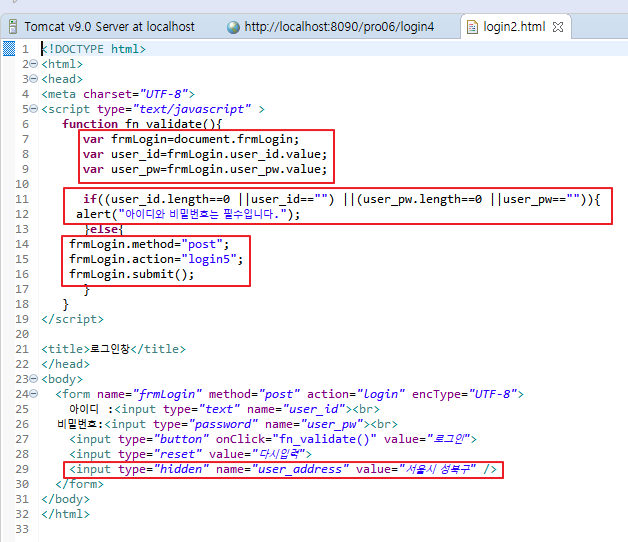Click 'var user_pw=frmLogin.user_pw.value;' line
Screen dimensions: 628x542
(x=205, y=169)
